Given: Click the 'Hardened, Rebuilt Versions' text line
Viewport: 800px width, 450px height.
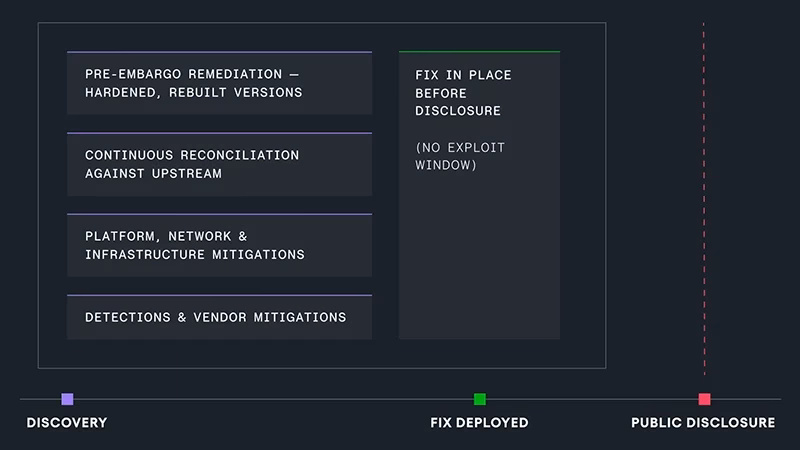Looking at the screenshot, I should [193, 92].
